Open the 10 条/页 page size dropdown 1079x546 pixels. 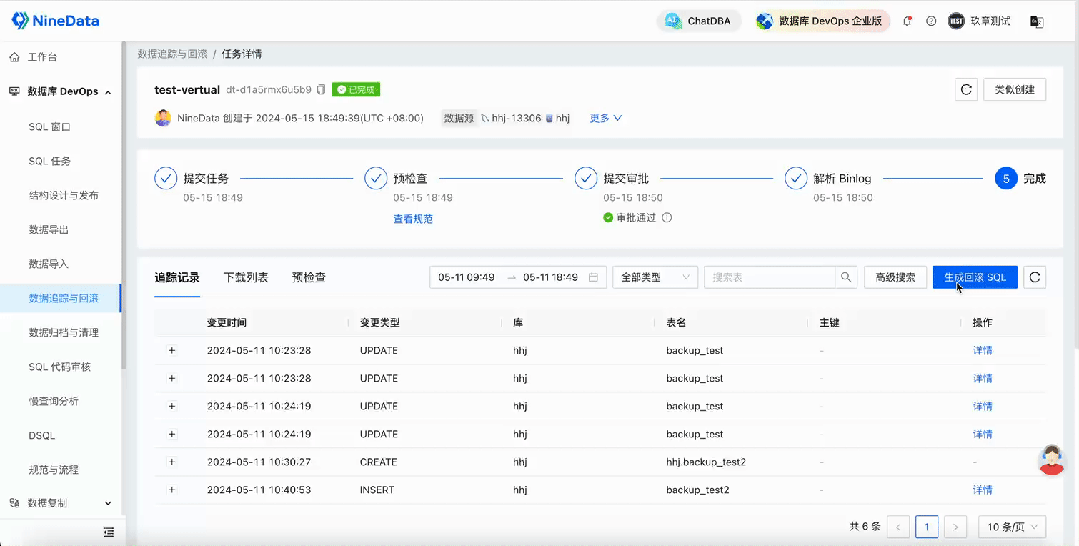[x=1012, y=527]
